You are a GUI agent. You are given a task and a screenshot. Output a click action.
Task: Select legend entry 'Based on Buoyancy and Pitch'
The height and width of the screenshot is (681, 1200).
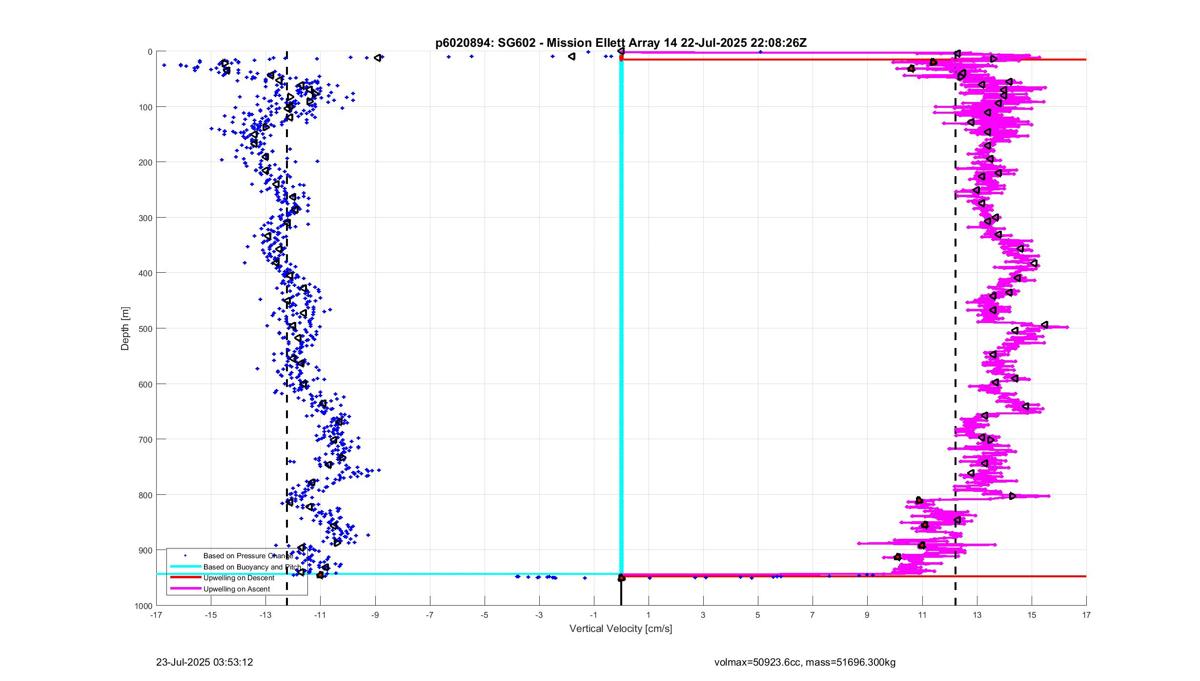pos(252,567)
